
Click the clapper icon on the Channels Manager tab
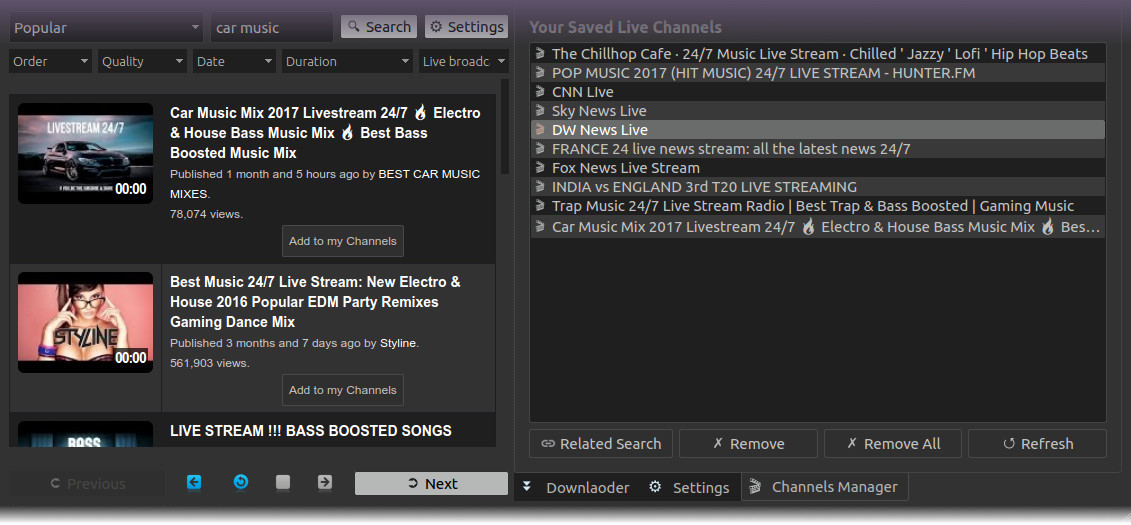[x=754, y=487]
